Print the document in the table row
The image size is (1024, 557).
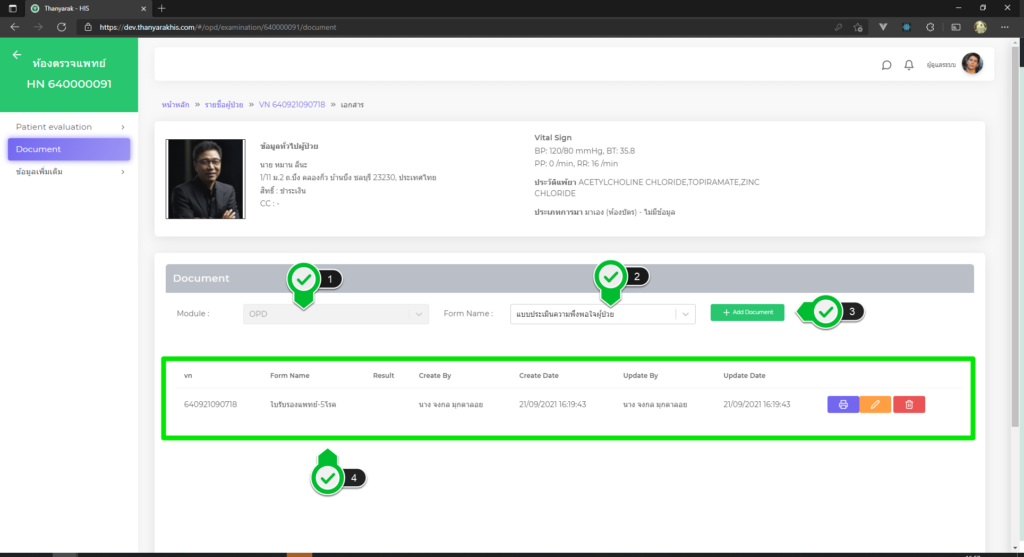pyautogui.click(x=842, y=404)
